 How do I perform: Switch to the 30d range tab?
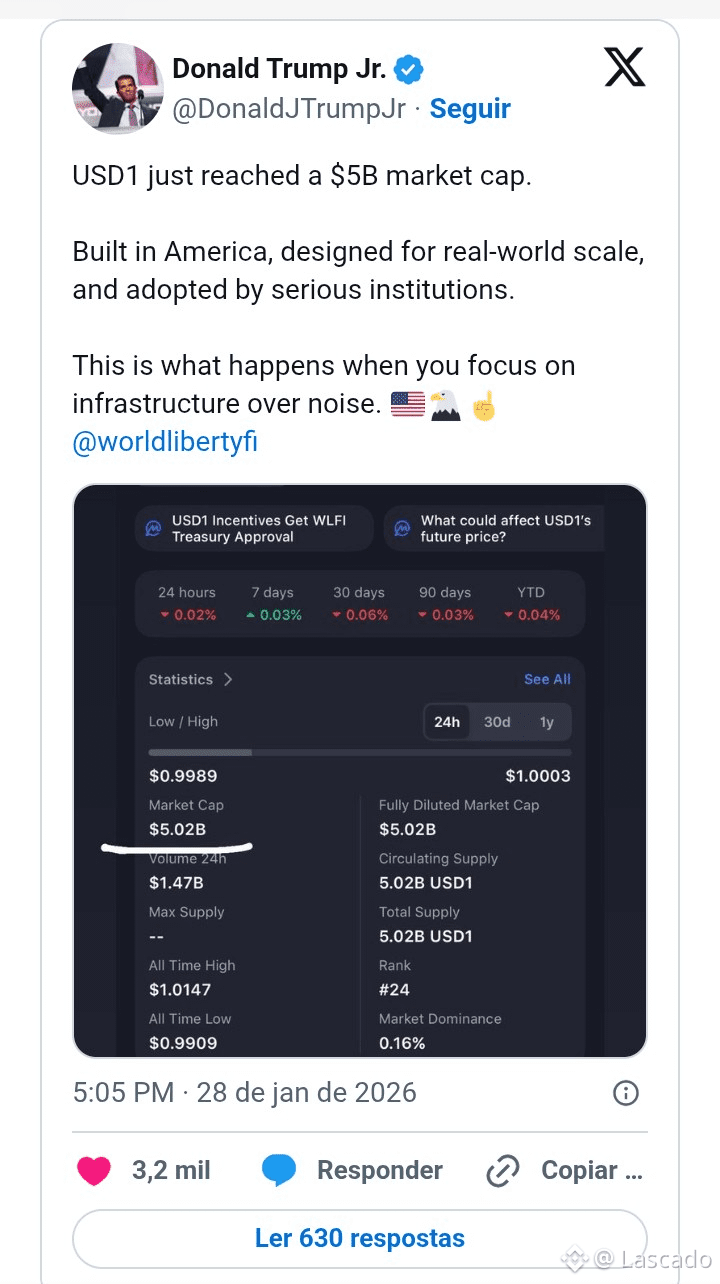(497, 722)
